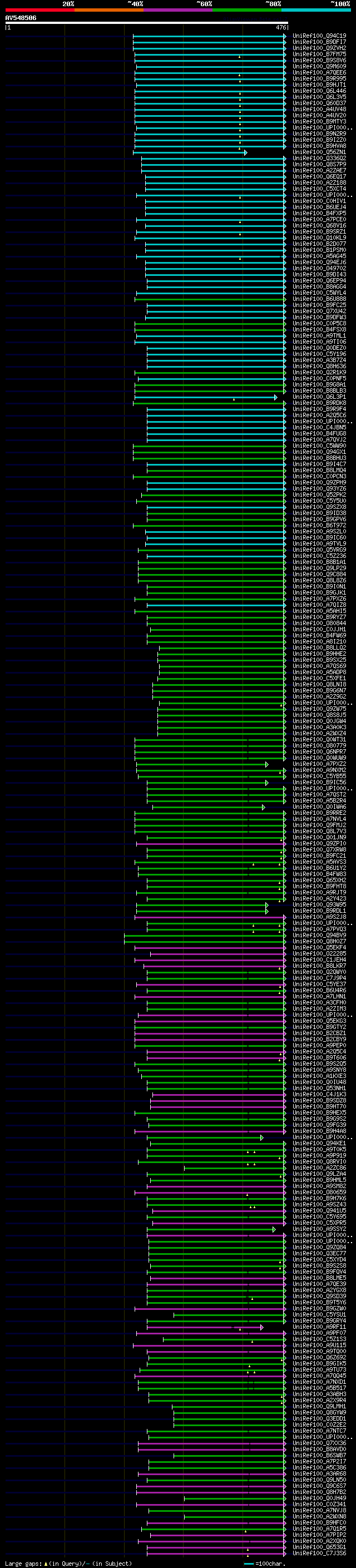Screen dimensions: 356x1568
Task: Pick the green ~80% identity legend segment
Action: click(247, 10)
